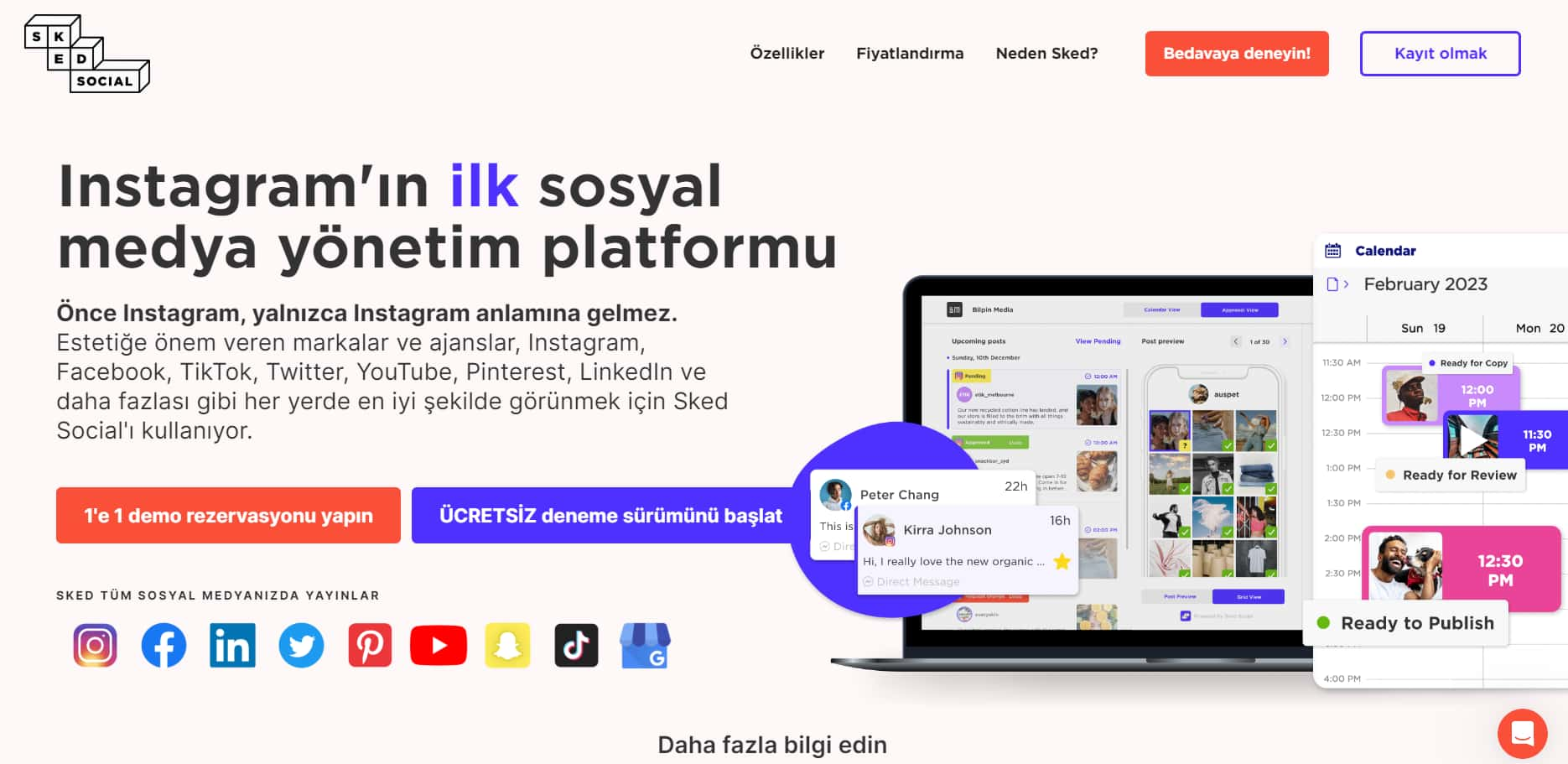This screenshot has width=1568, height=764.
Task: Open Fiyatlandırma page
Action: click(910, 54)
